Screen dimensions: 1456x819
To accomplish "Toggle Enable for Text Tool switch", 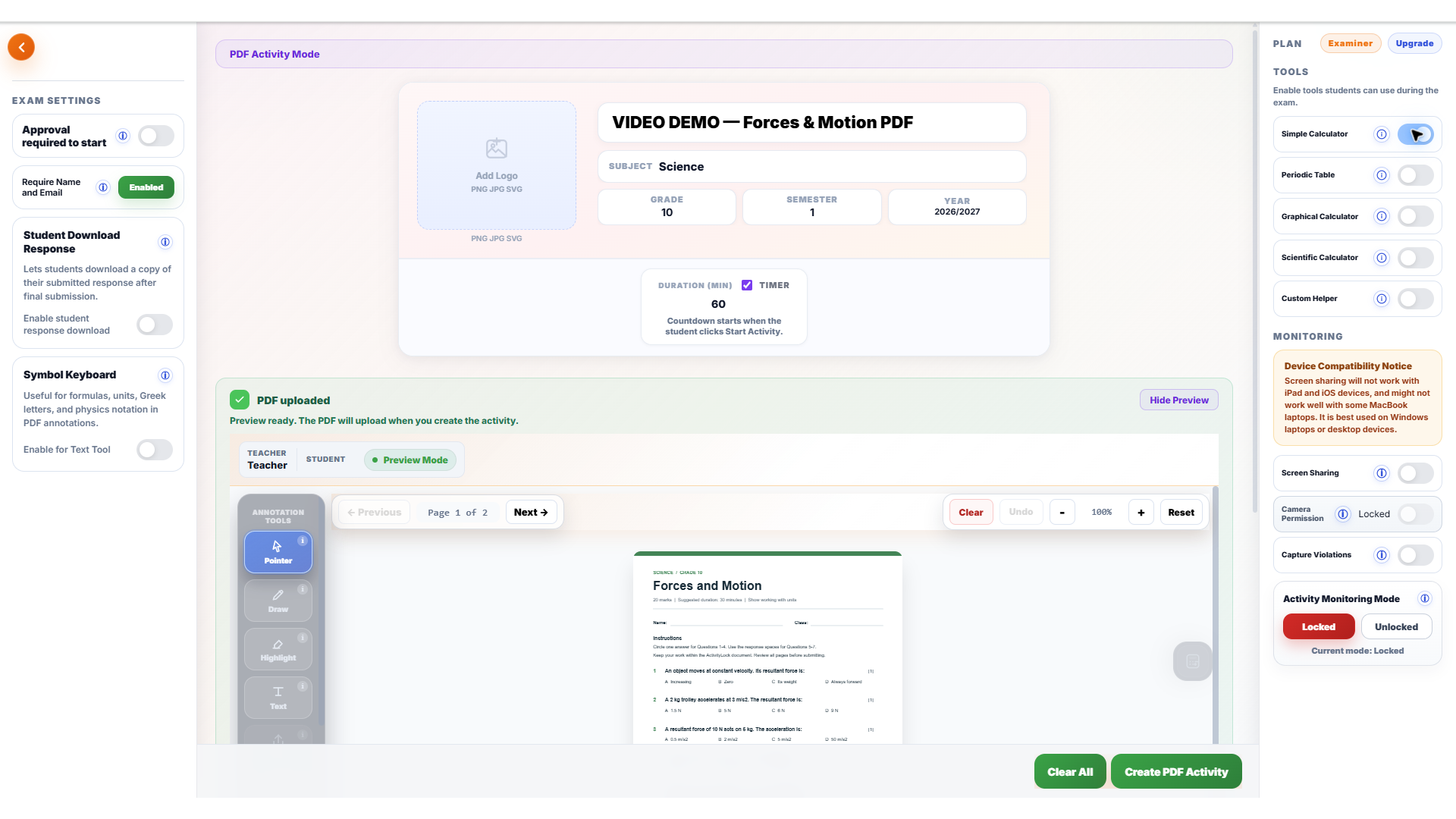I will [x=155, y=450].
